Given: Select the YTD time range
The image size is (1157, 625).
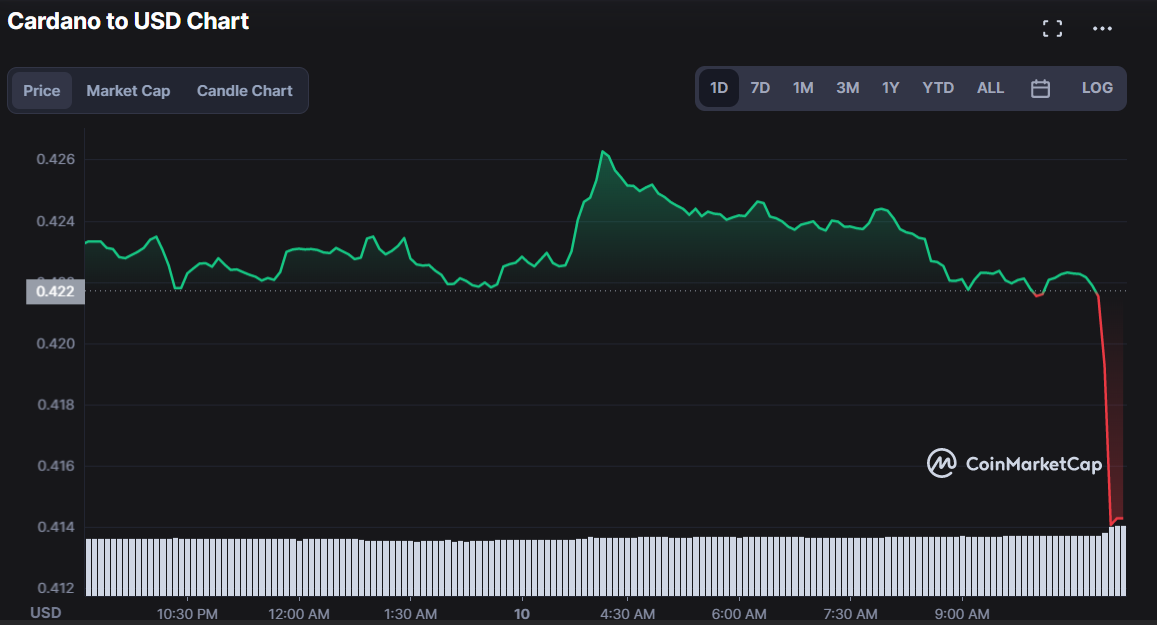Looking at the screenshot, I should tap(938, 88).
